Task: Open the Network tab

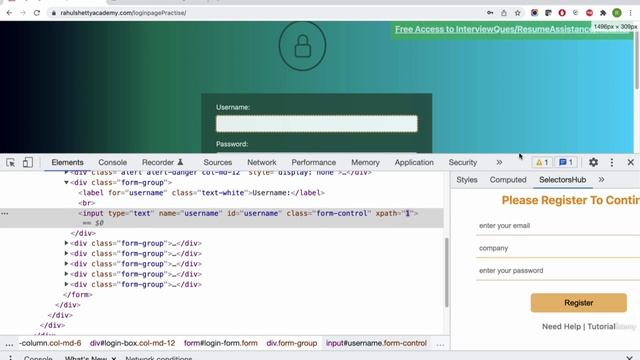Action: (x=262, y=162)
